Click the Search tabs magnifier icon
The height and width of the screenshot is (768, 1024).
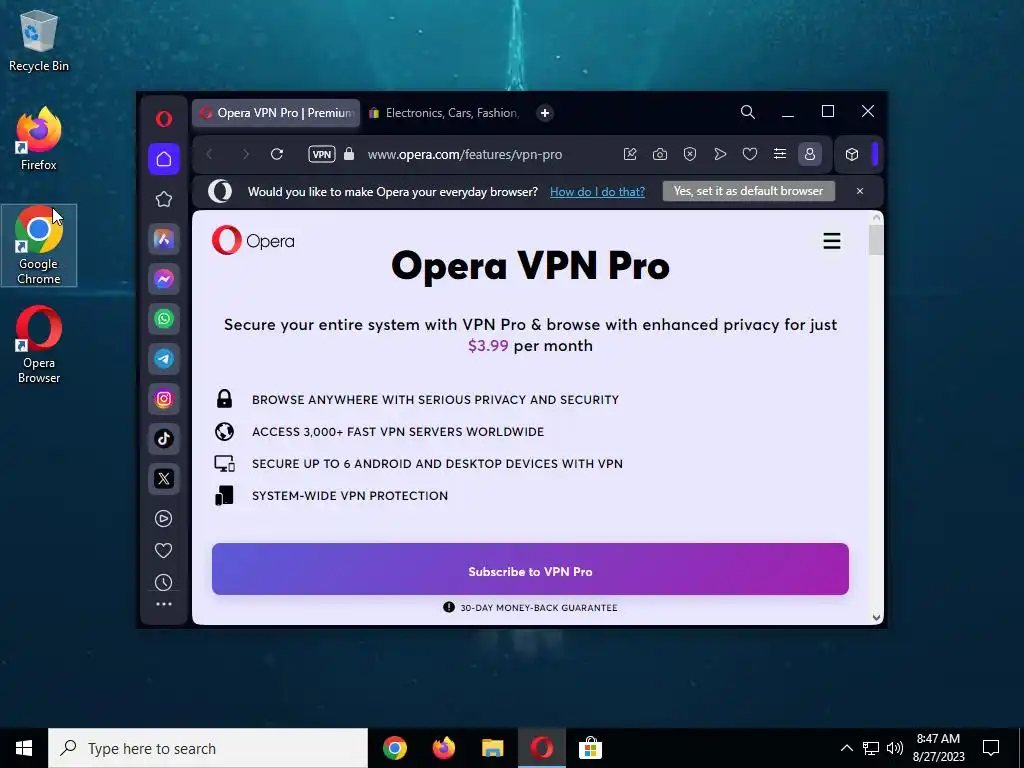pyautogui.click(x=748, y=112)
